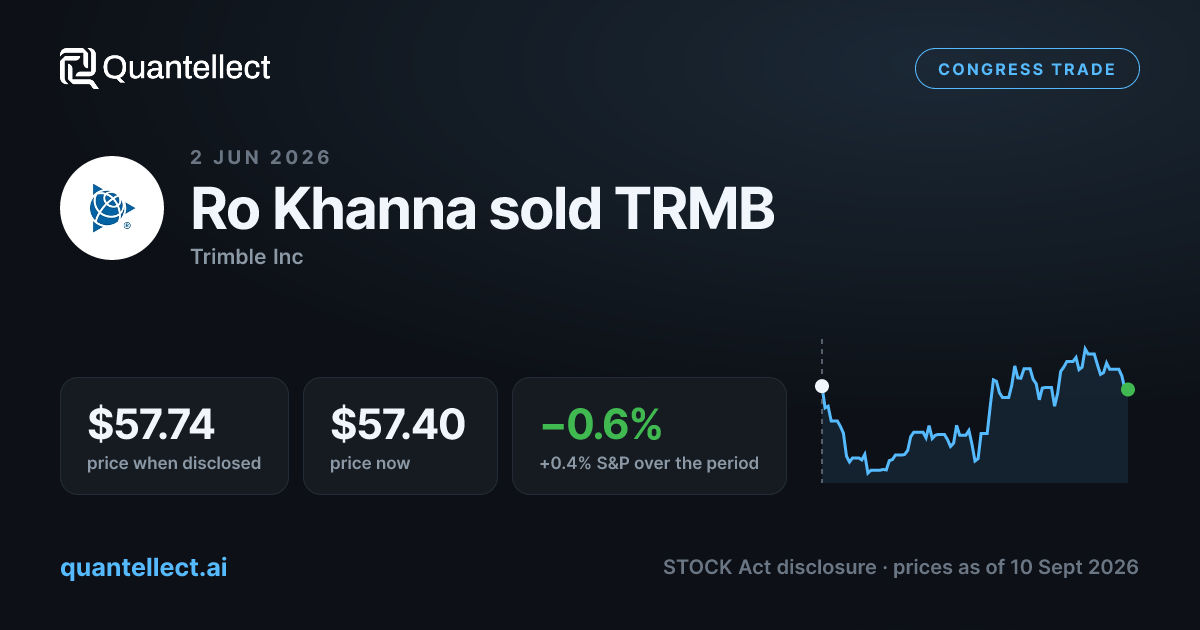The image size is (1200, 630).
Task: Select the Trimble Inc company name
Action: (246, 257)
